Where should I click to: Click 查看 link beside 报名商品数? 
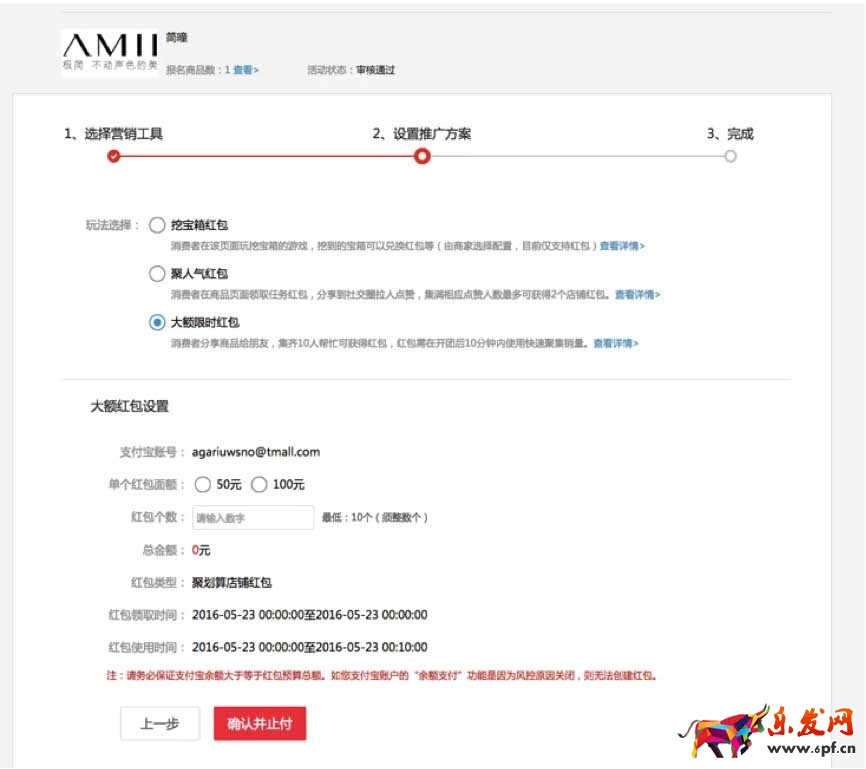[x=245, y=71]
